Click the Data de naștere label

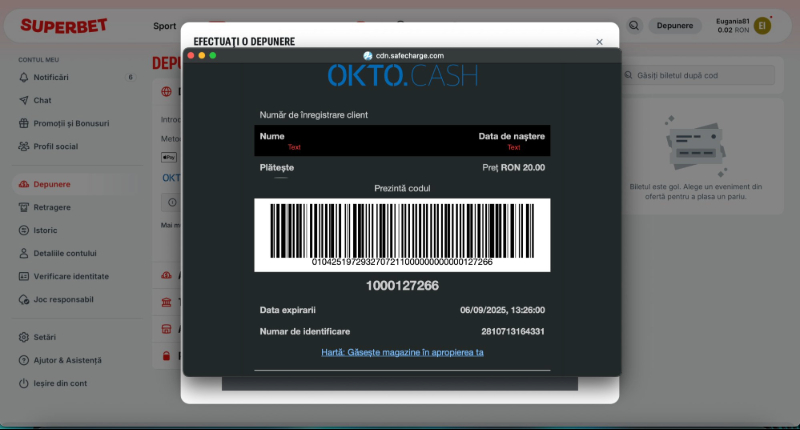511,136
